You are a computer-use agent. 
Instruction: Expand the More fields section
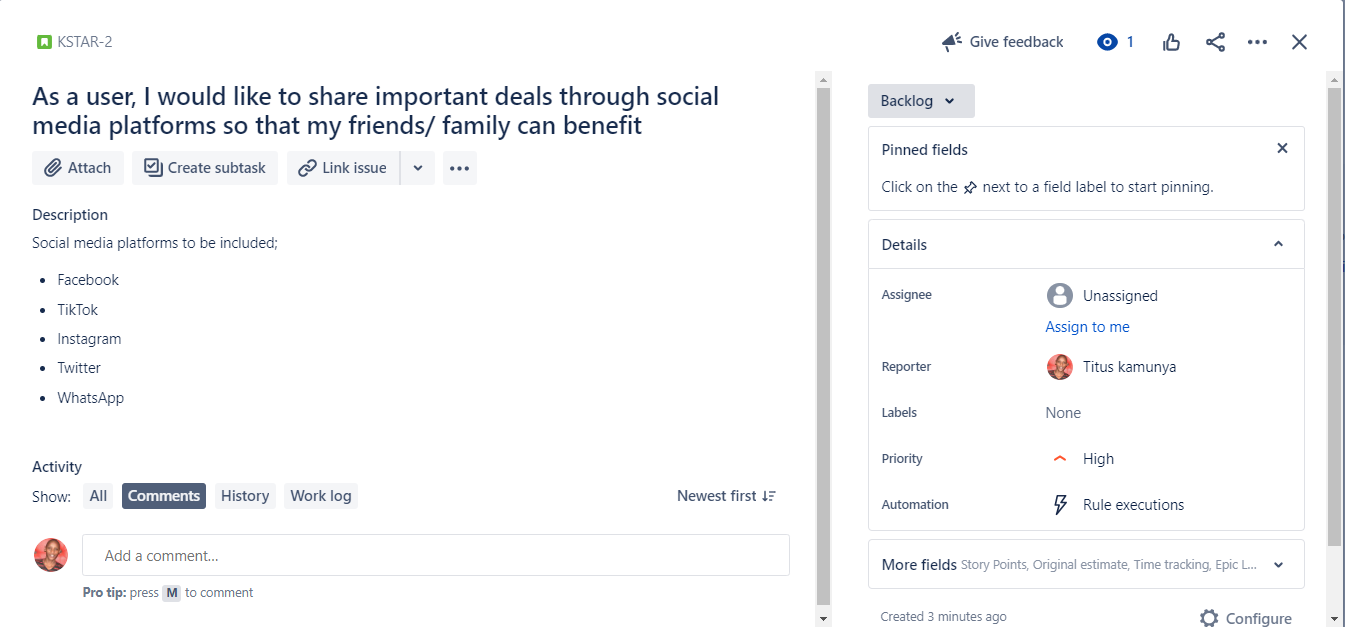pos(1278,565)
